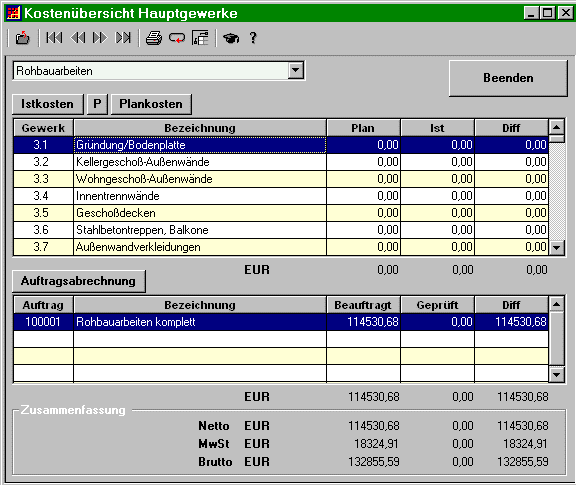
Task: Click Auftrag table scrollbar up arrow
Action: 557,304
